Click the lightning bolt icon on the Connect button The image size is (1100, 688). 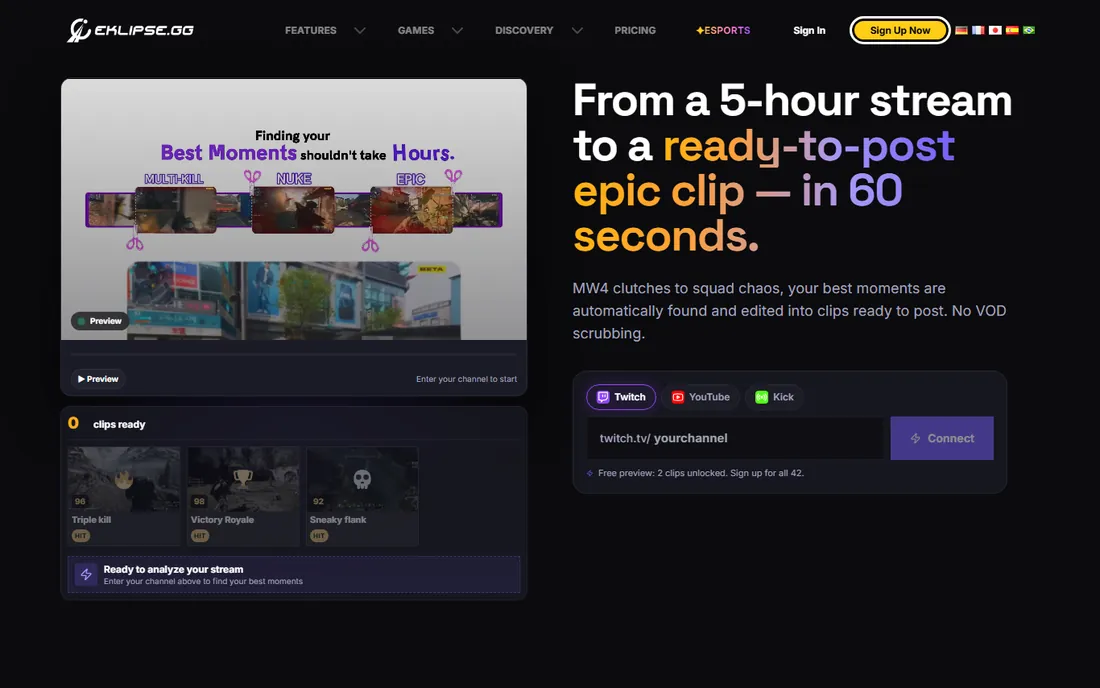(915, 438)
